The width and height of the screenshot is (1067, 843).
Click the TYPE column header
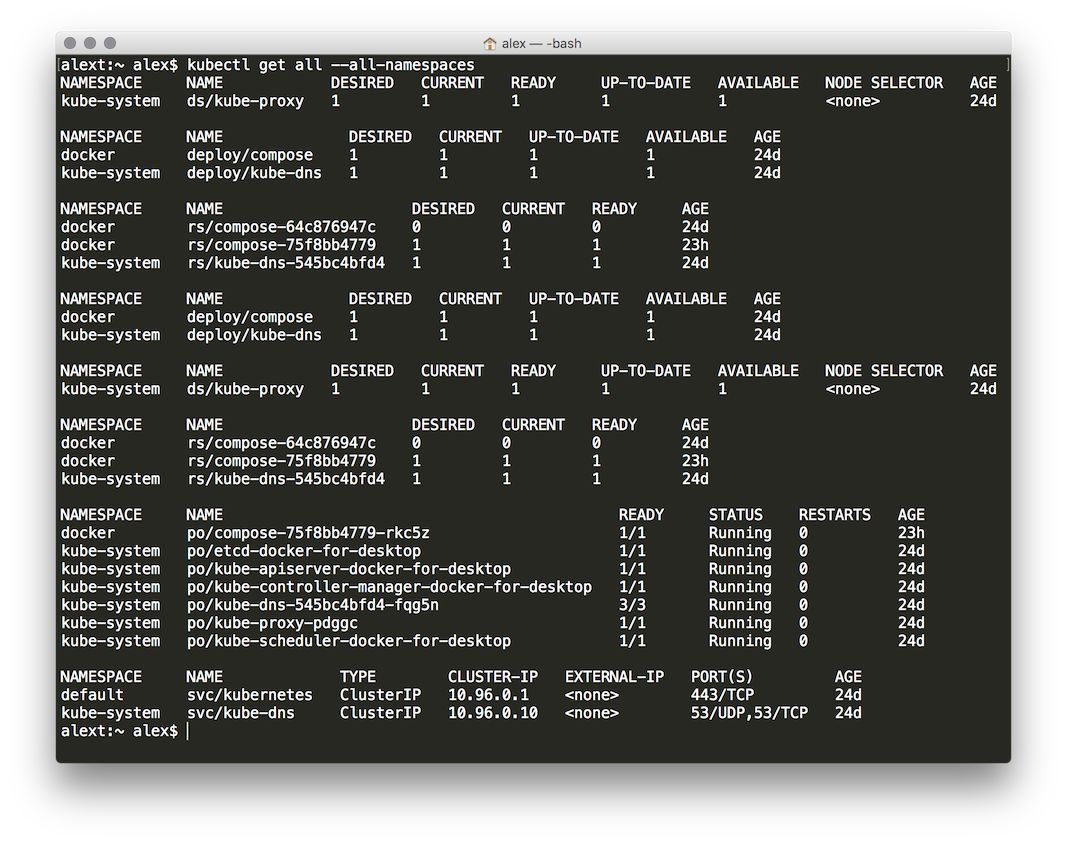click(x=358, y=677)
